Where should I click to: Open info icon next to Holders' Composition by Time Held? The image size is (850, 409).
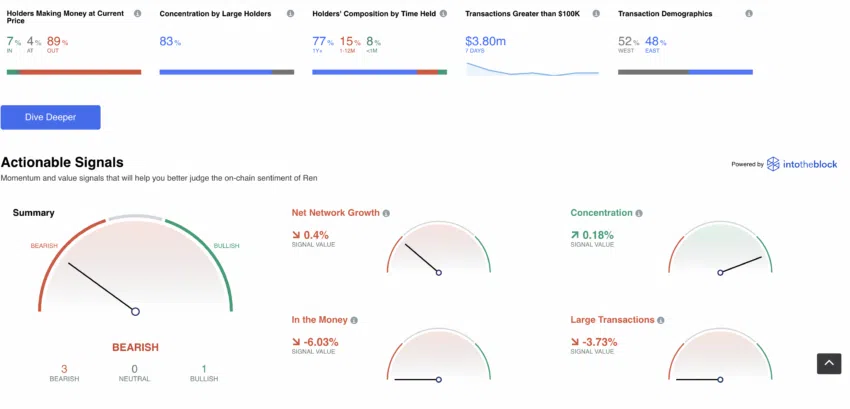[x=443, y=14]
